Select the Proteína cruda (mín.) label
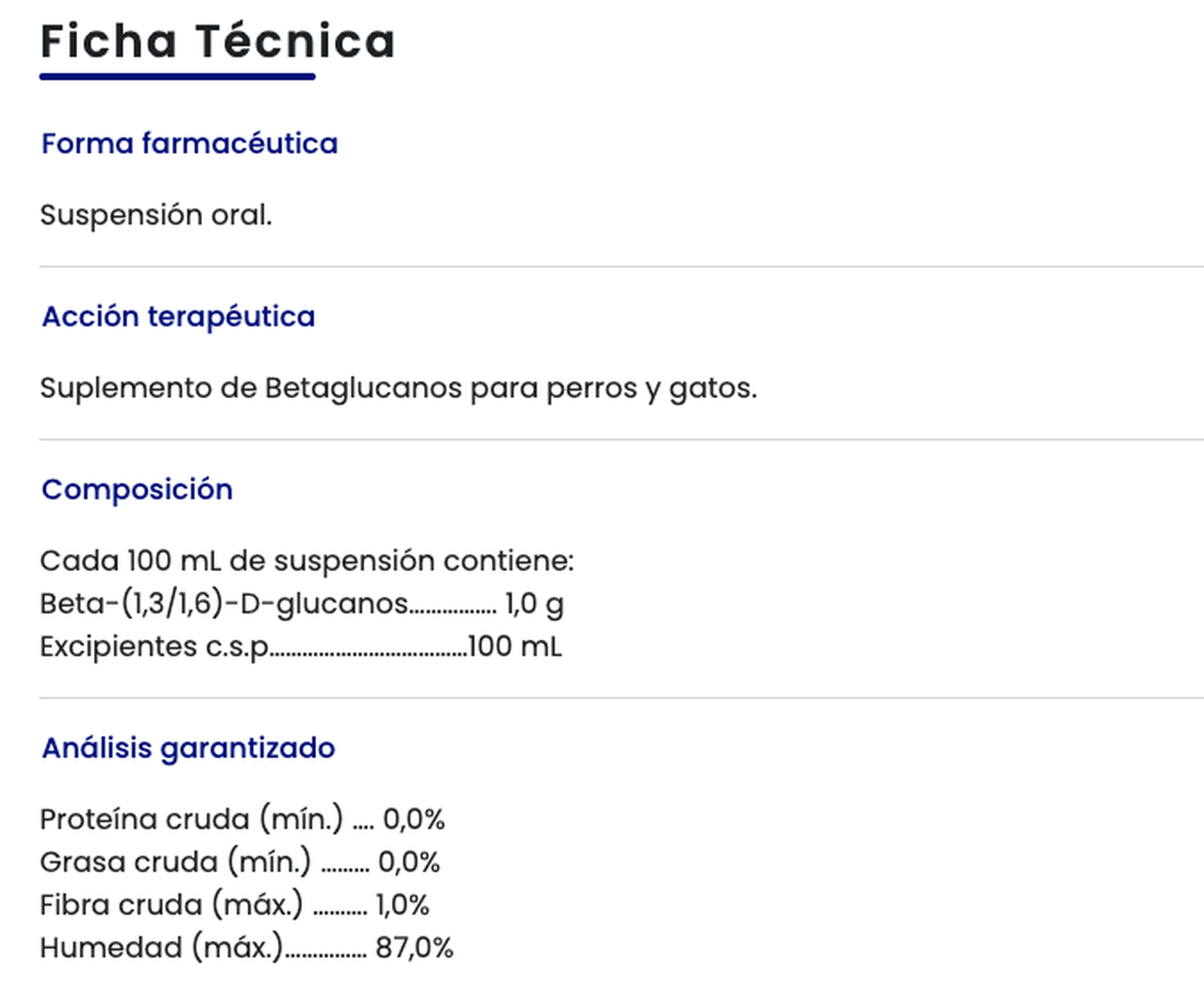This screenshot has height=986, width=1204. 191,819
